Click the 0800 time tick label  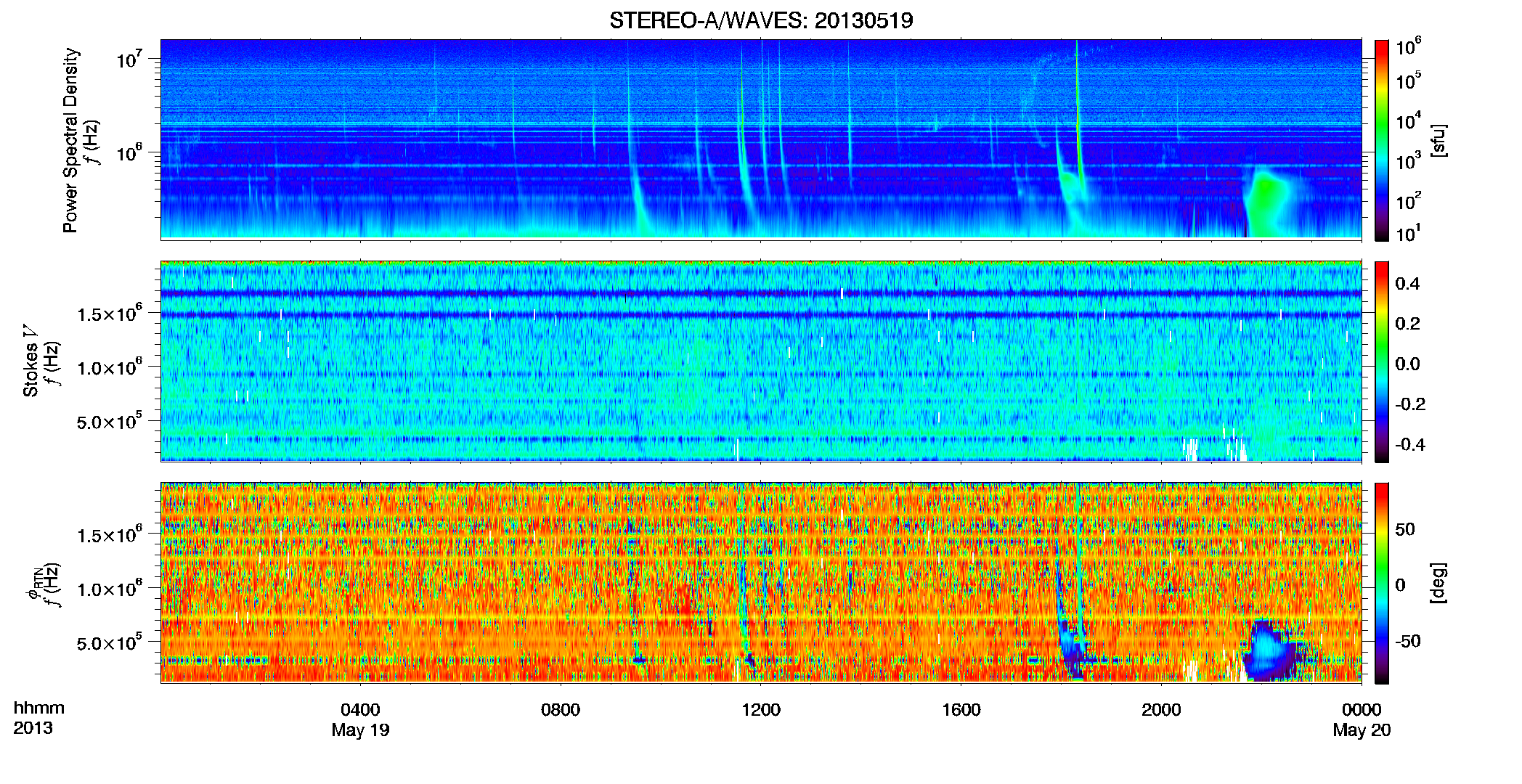pyautogui.click(x=561, y=710)
